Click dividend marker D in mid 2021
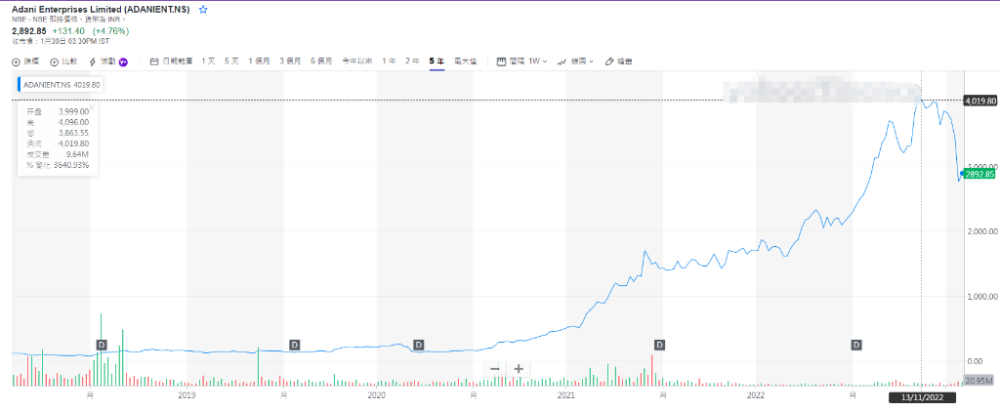Image resolution: width=1000 pixels, height=411 pixels. pos(659,345)
